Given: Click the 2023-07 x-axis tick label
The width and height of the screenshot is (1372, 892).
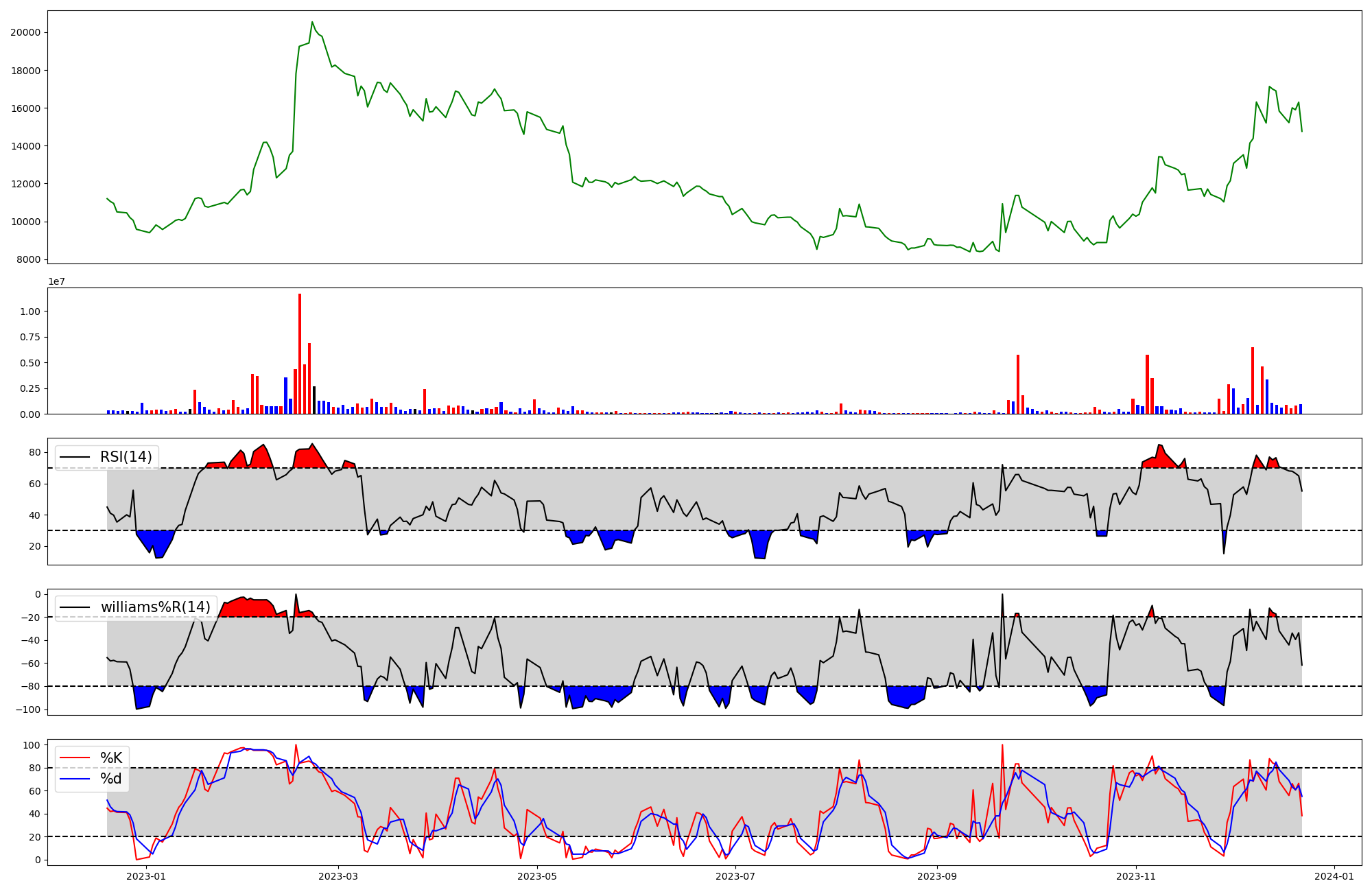Looking at the screenshot, I should (736, 876).
